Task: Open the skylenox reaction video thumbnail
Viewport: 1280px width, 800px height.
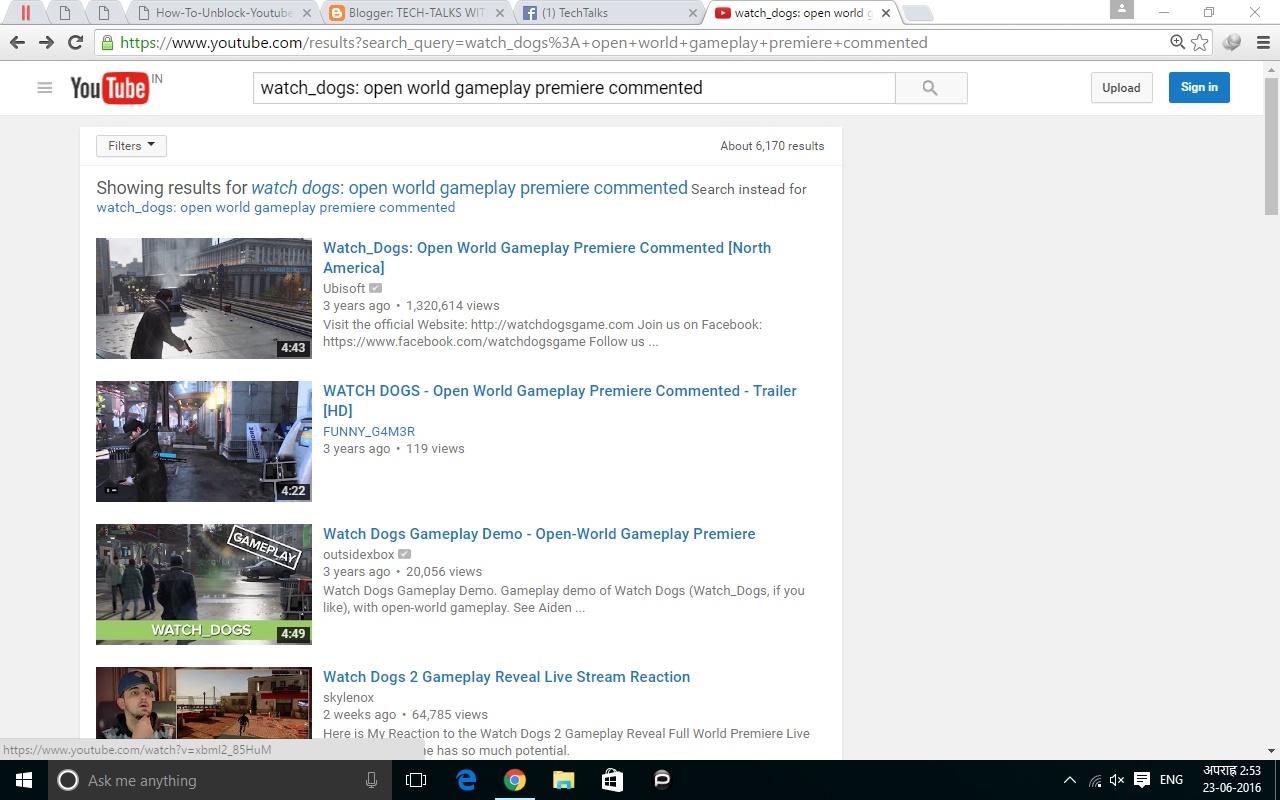Action: (204, 705)
